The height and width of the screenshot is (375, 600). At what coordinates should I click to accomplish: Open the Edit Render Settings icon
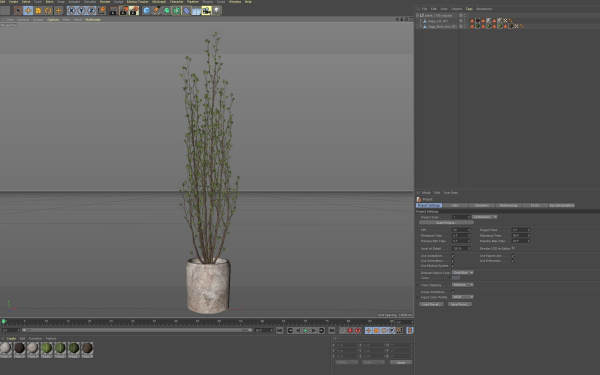click(x=134, y=11)
